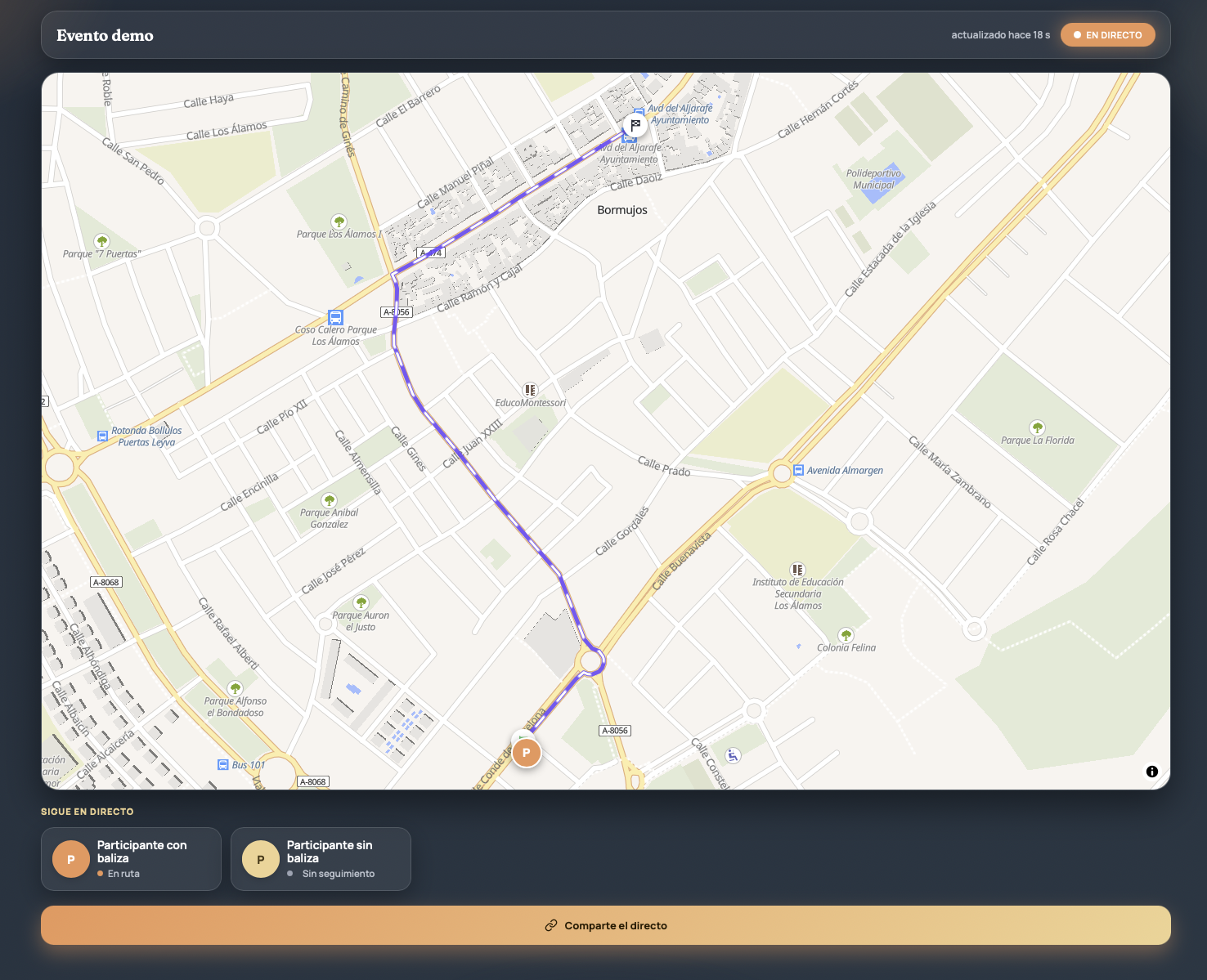1207x980 pixels.
Task: Click the Calle Rosa Chacel label
Action: click(1056, 531)
